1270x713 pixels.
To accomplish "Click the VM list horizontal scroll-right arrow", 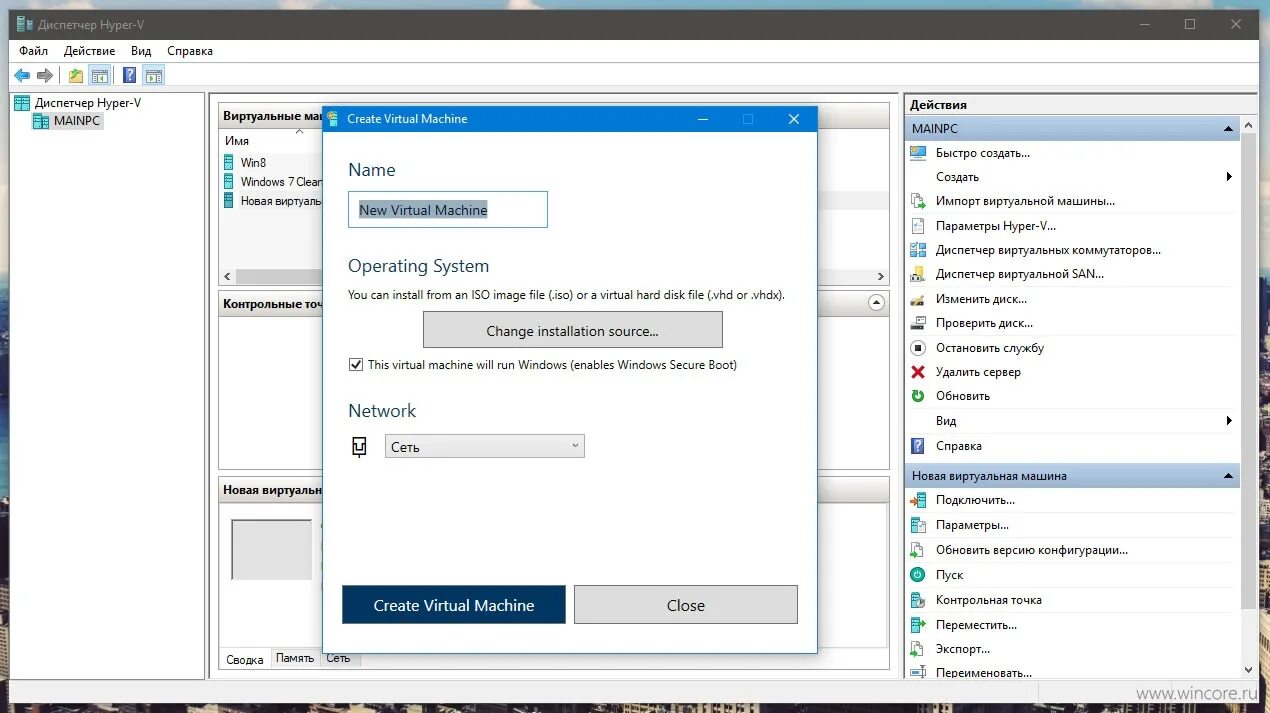I will tap(880, 276).
